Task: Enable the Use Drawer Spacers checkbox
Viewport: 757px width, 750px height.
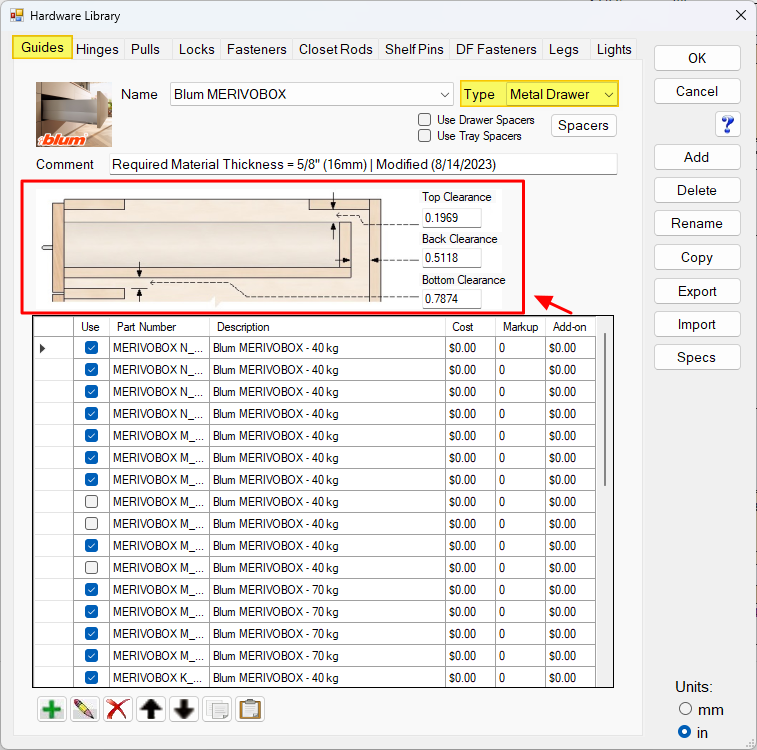Action: (x=425, y=120)
